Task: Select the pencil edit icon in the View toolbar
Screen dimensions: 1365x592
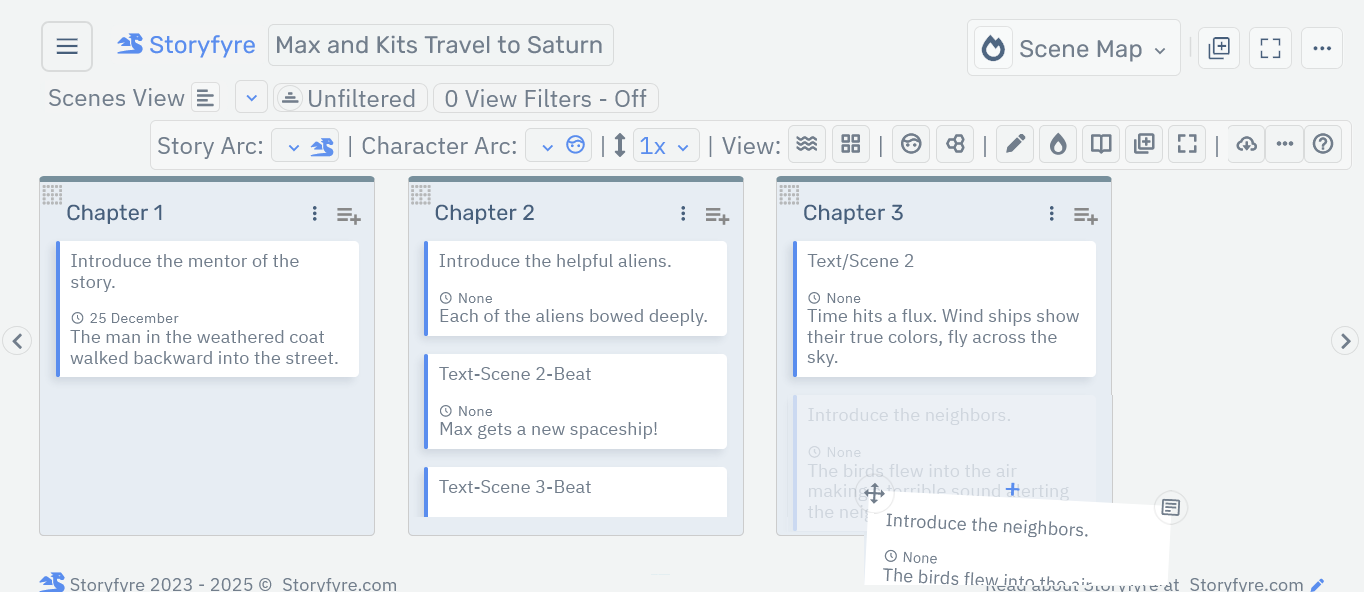Action: (x=1014, y=143)
